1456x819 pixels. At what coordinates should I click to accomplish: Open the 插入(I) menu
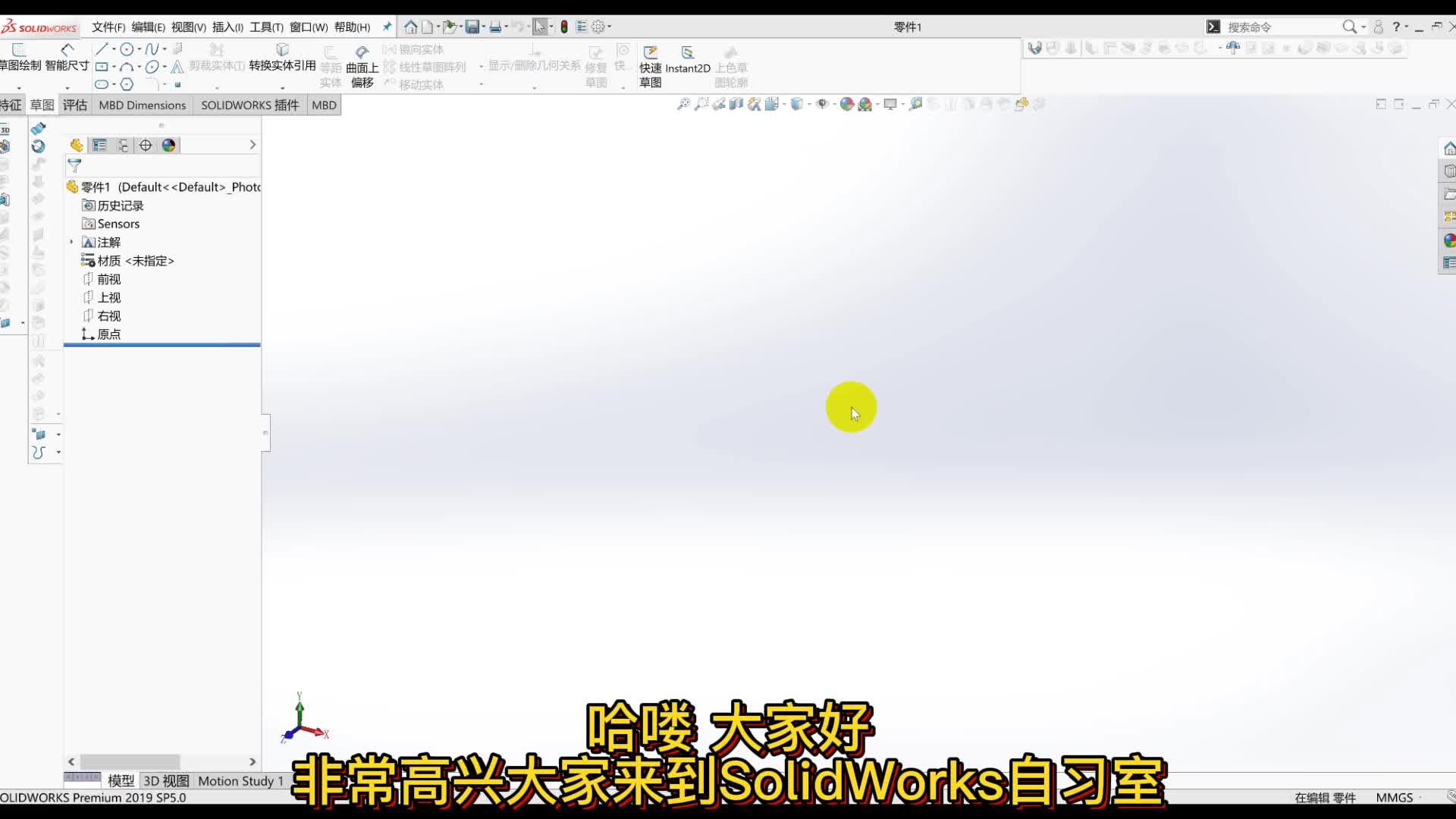(x=227, y=27)
